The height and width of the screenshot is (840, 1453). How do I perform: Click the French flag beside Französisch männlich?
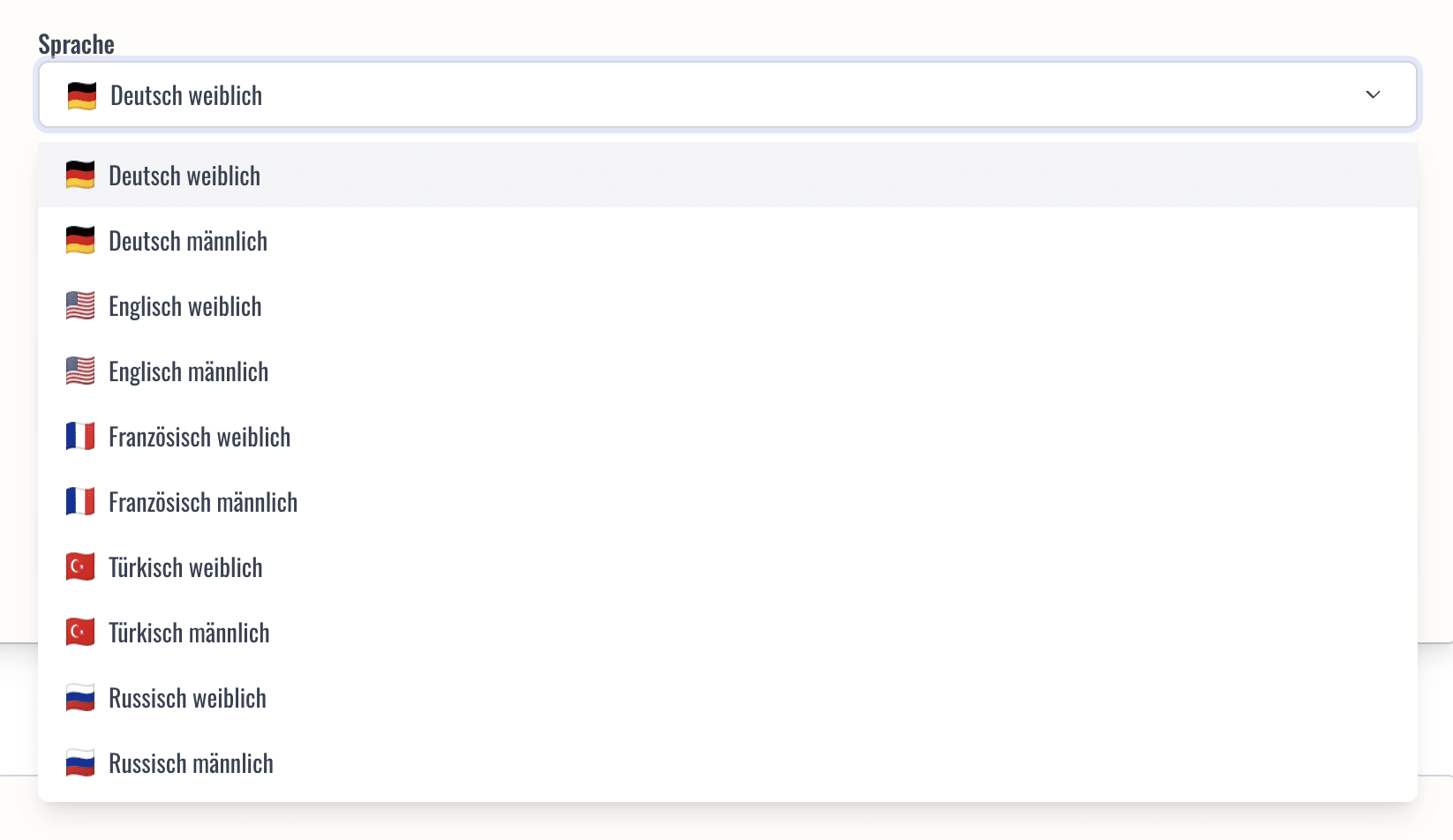coord(80,502)
